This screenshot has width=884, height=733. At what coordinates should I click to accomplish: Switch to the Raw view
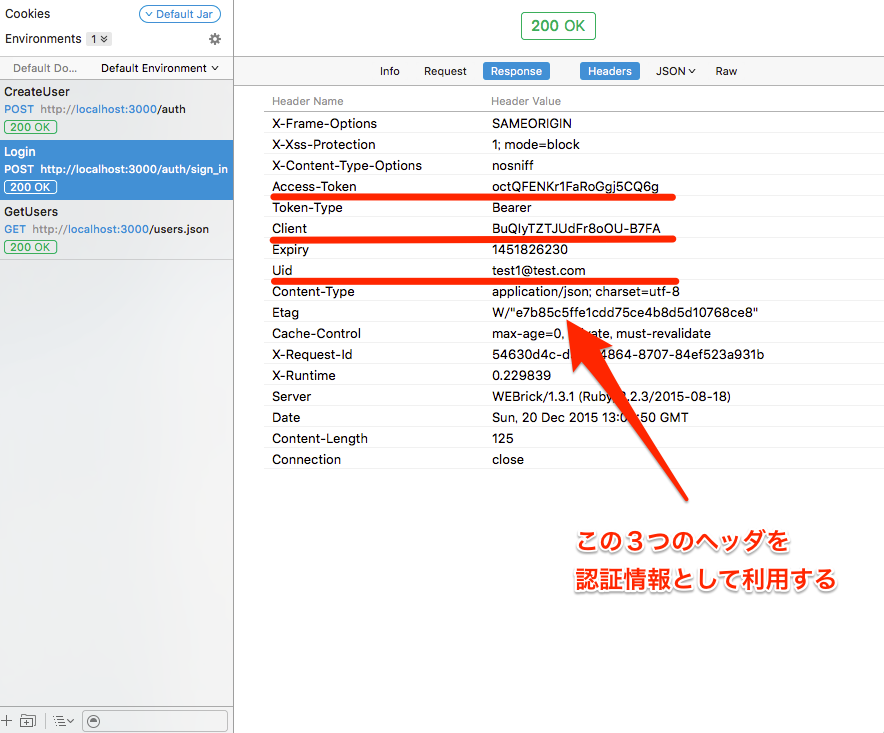726,71
